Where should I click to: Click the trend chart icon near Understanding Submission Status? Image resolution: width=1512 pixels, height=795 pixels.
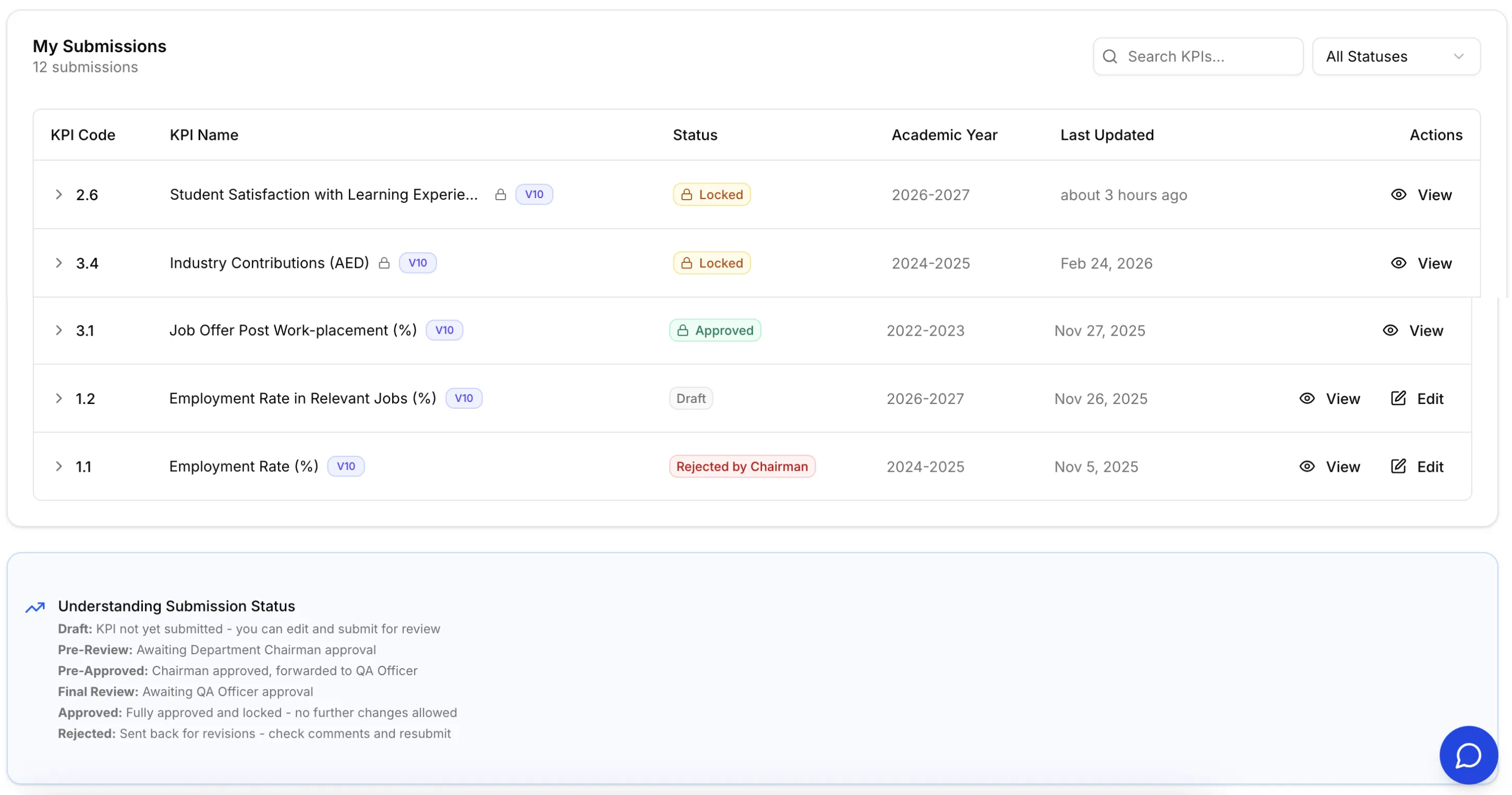(35, 607)
